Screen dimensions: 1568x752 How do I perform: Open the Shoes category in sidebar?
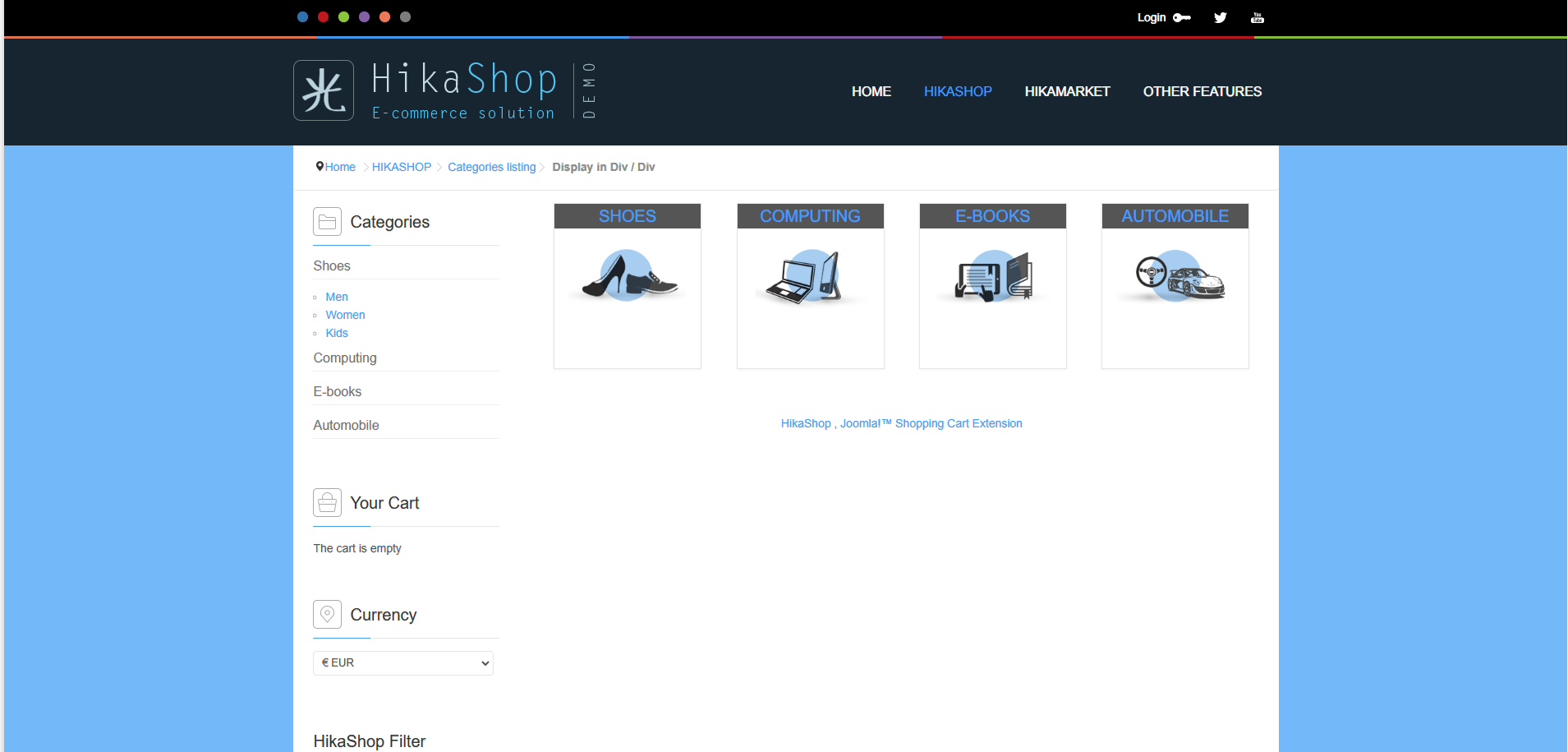coord(332,265)
